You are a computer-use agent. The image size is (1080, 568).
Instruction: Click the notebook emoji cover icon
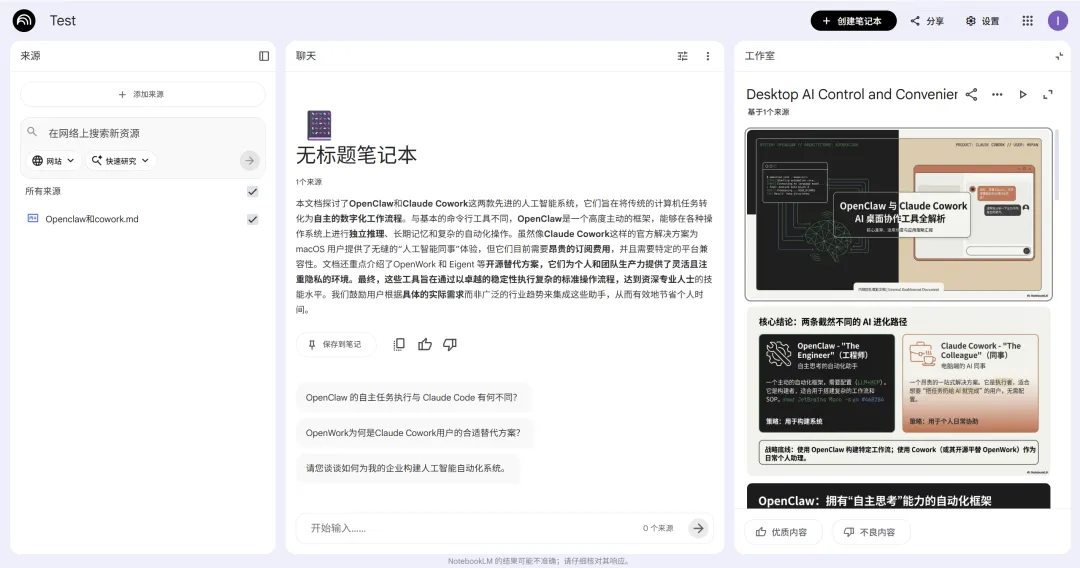click(x=319, y=125)
